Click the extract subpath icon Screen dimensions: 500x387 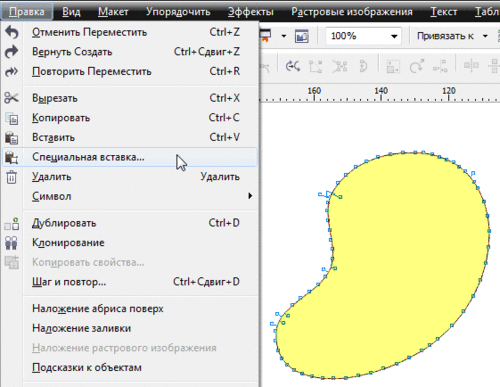[339, 66]
